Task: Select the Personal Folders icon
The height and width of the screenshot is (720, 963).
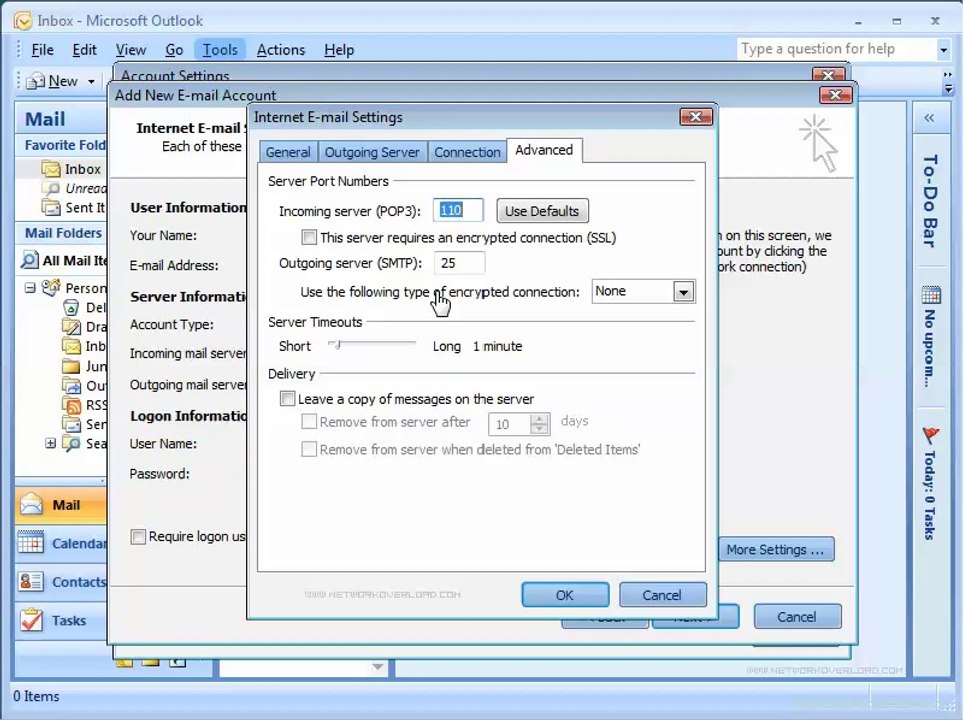Action: click(51, 287)
